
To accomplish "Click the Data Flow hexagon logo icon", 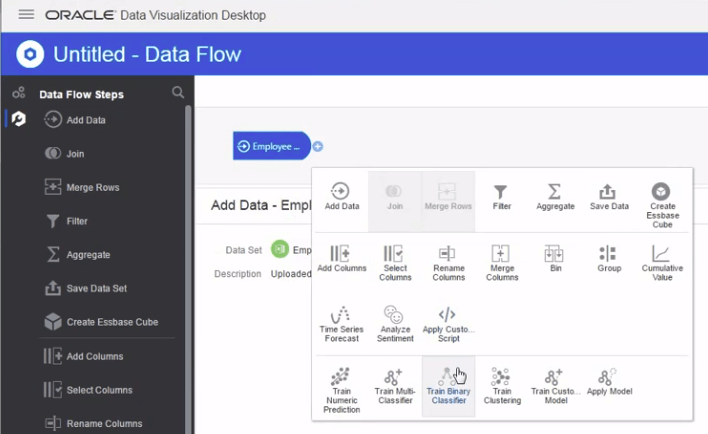I will [30, 54].
